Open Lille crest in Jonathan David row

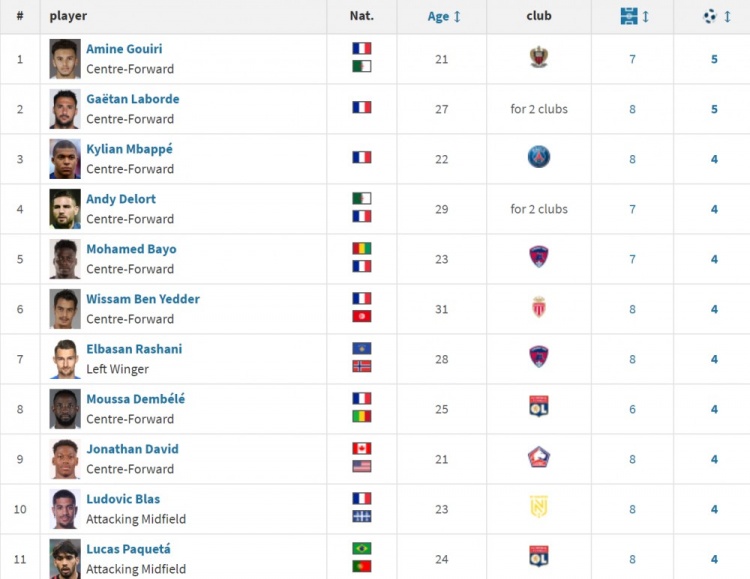tap(539, 457)
